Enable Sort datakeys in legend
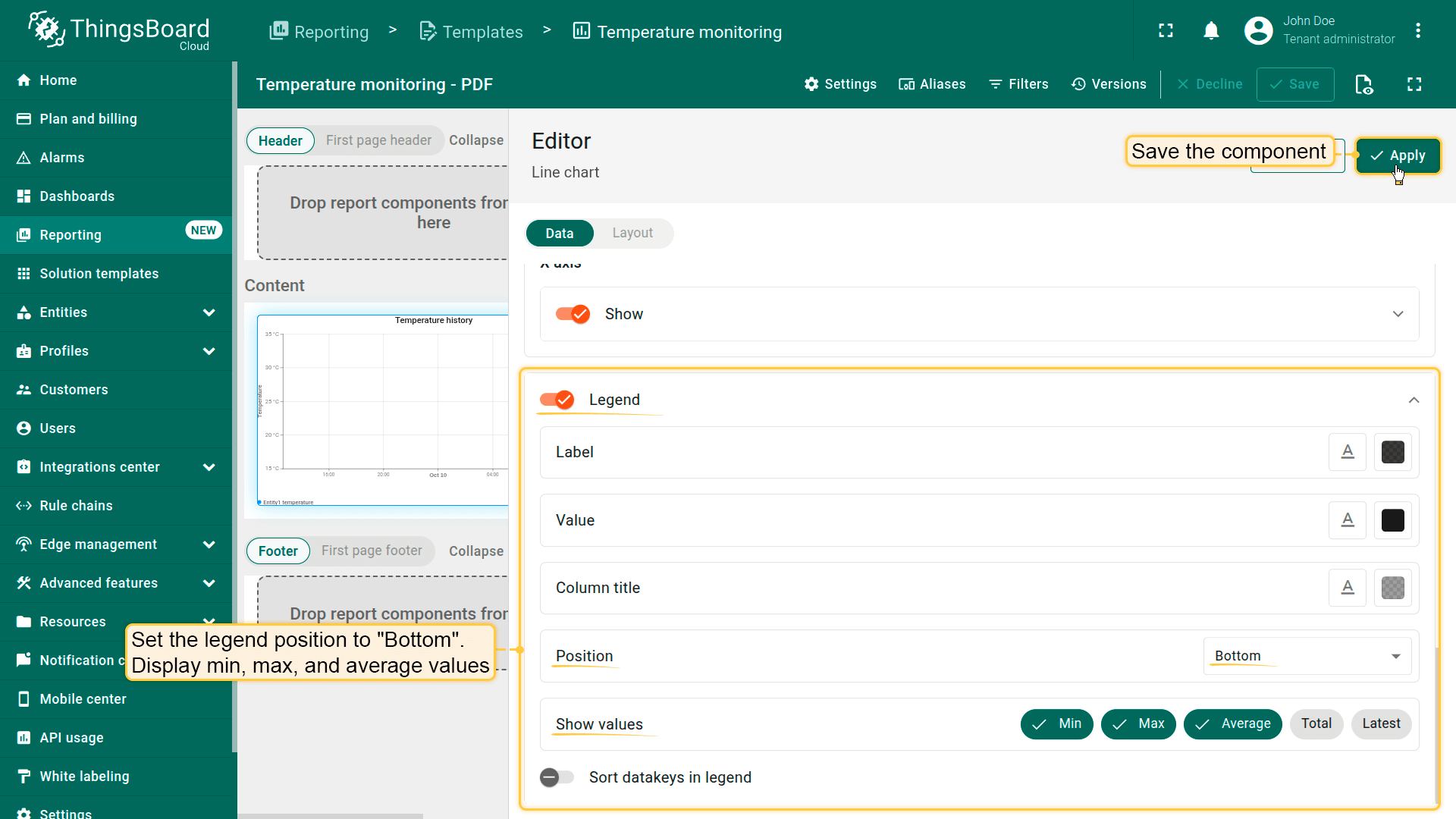Viewport: 1456px width, 819px height. coord(557,777)
